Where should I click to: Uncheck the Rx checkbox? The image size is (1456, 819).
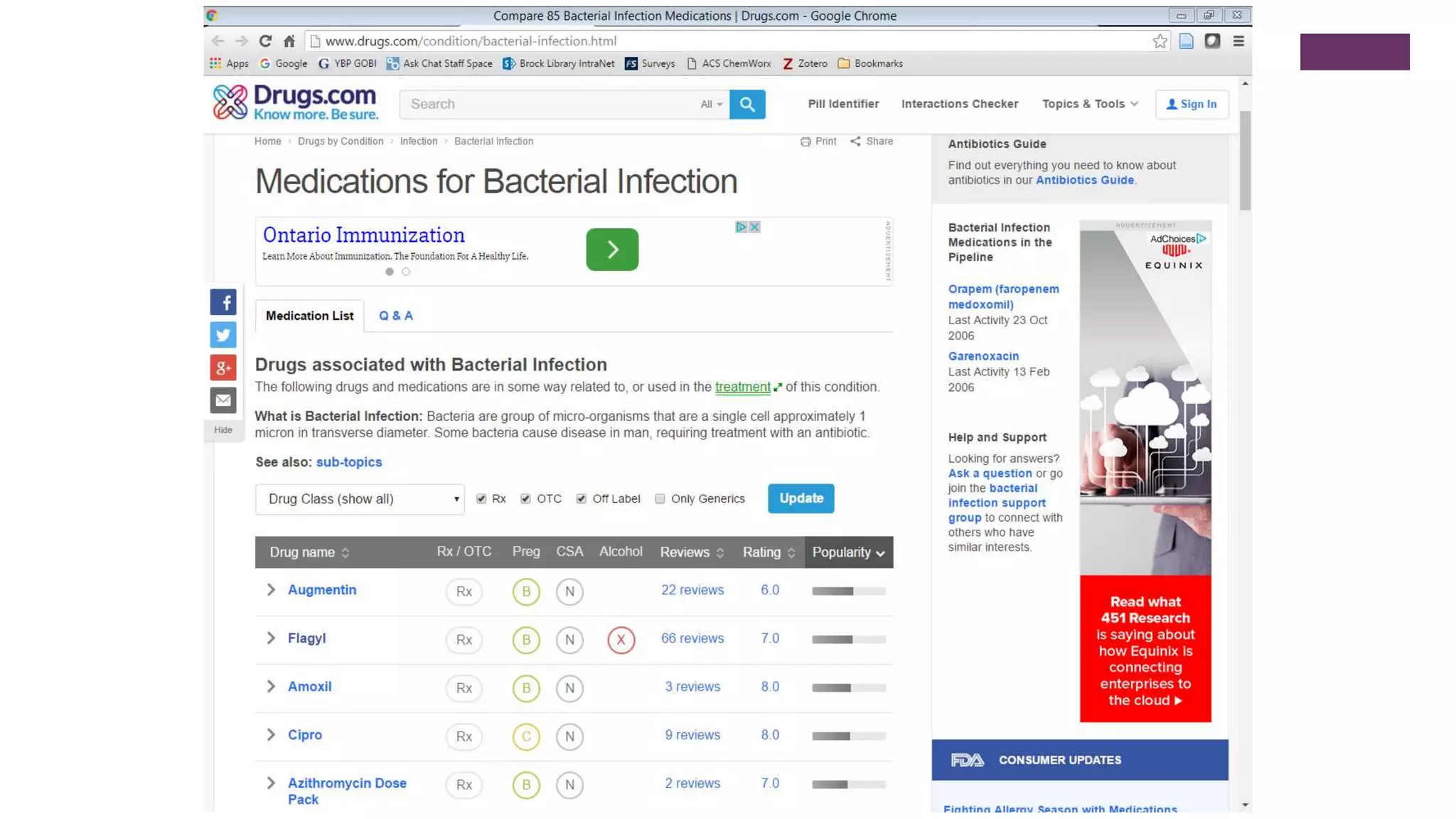(481, 499)
